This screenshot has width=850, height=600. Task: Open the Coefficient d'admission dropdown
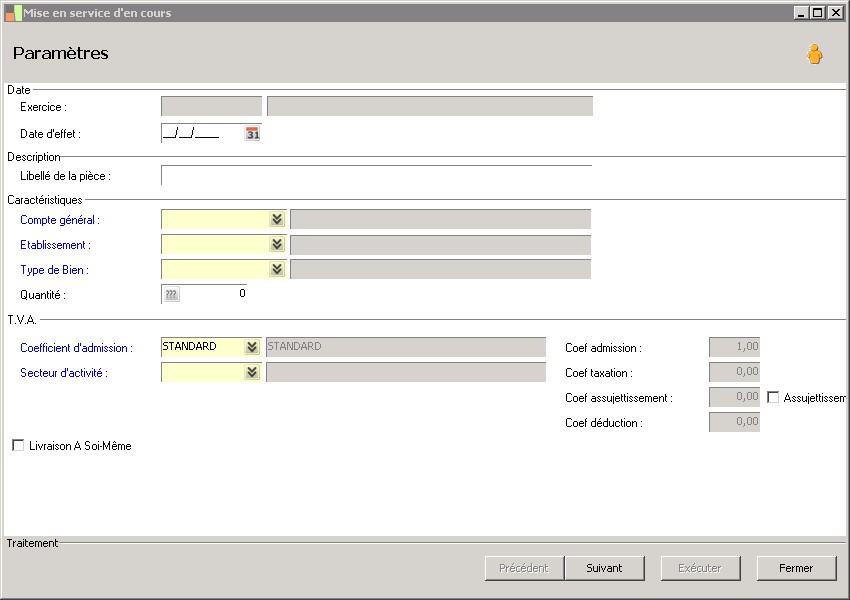point(252,347)
